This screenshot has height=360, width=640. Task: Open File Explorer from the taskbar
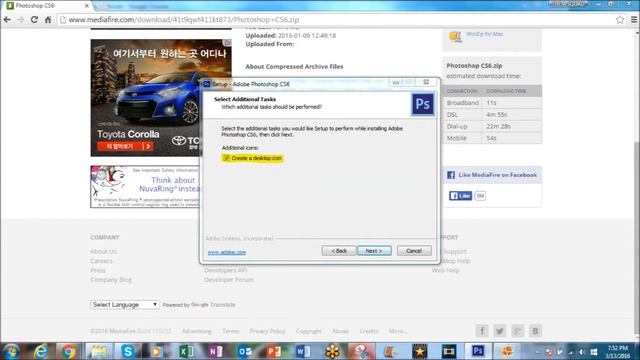pyautogui.click(x=98, y=351)
